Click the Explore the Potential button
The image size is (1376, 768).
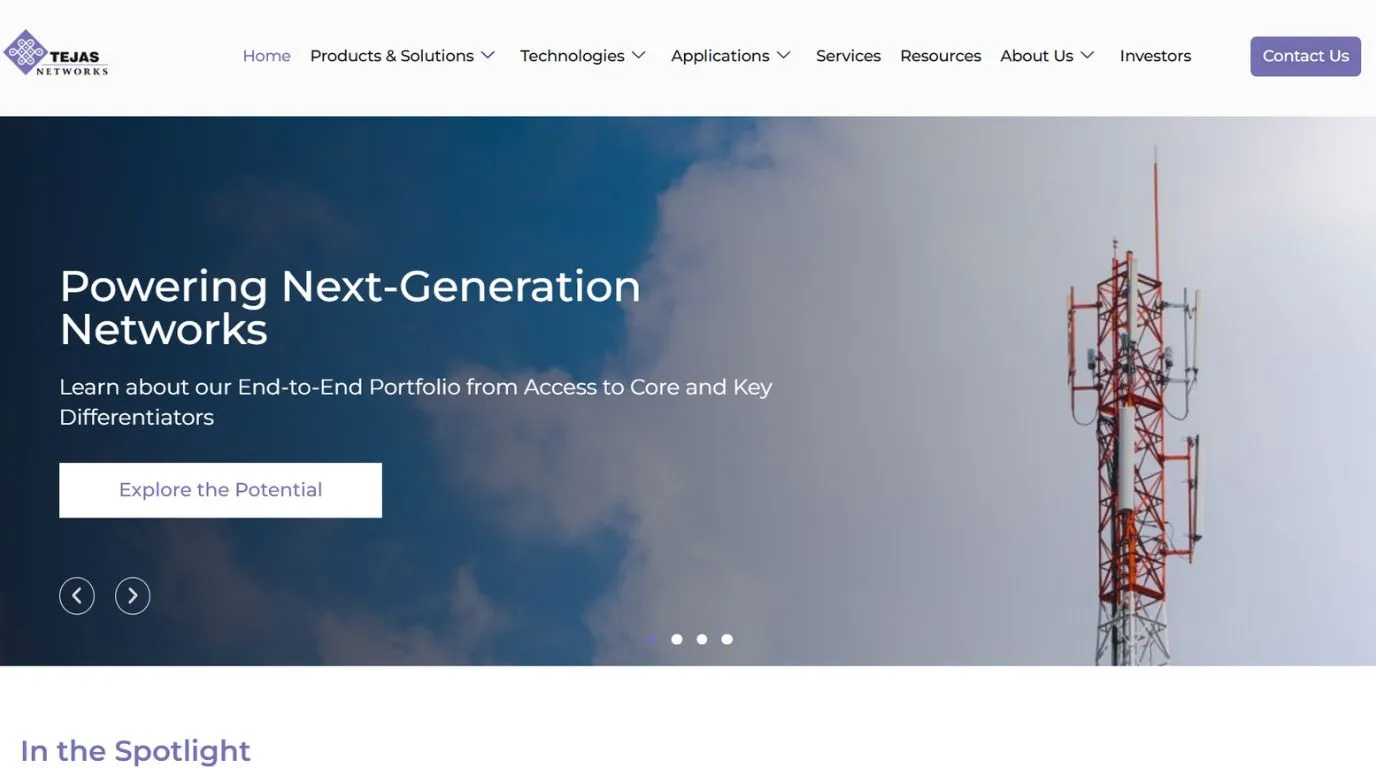tap(220, 489)
